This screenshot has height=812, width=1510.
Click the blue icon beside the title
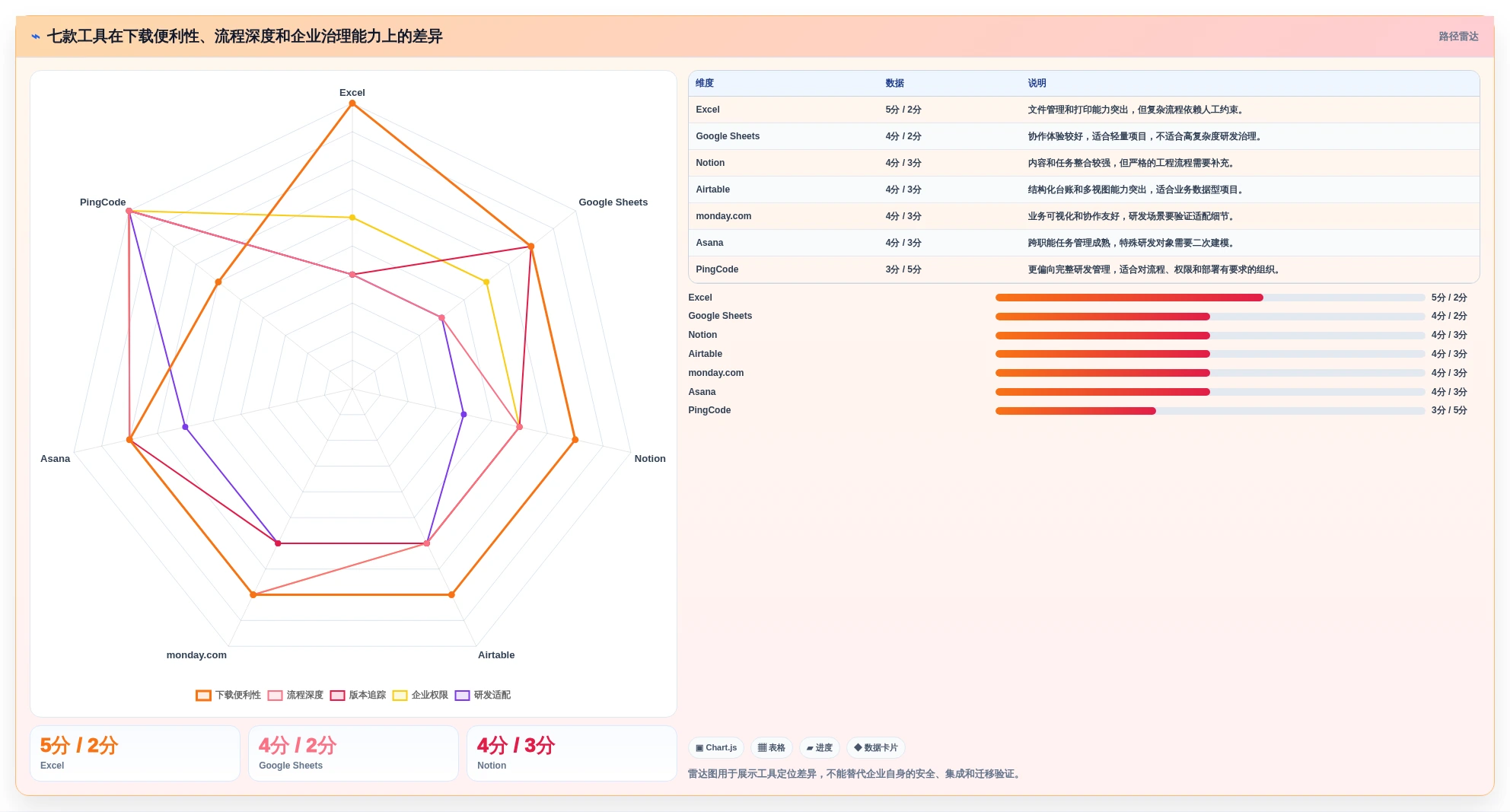pos(36,37)
